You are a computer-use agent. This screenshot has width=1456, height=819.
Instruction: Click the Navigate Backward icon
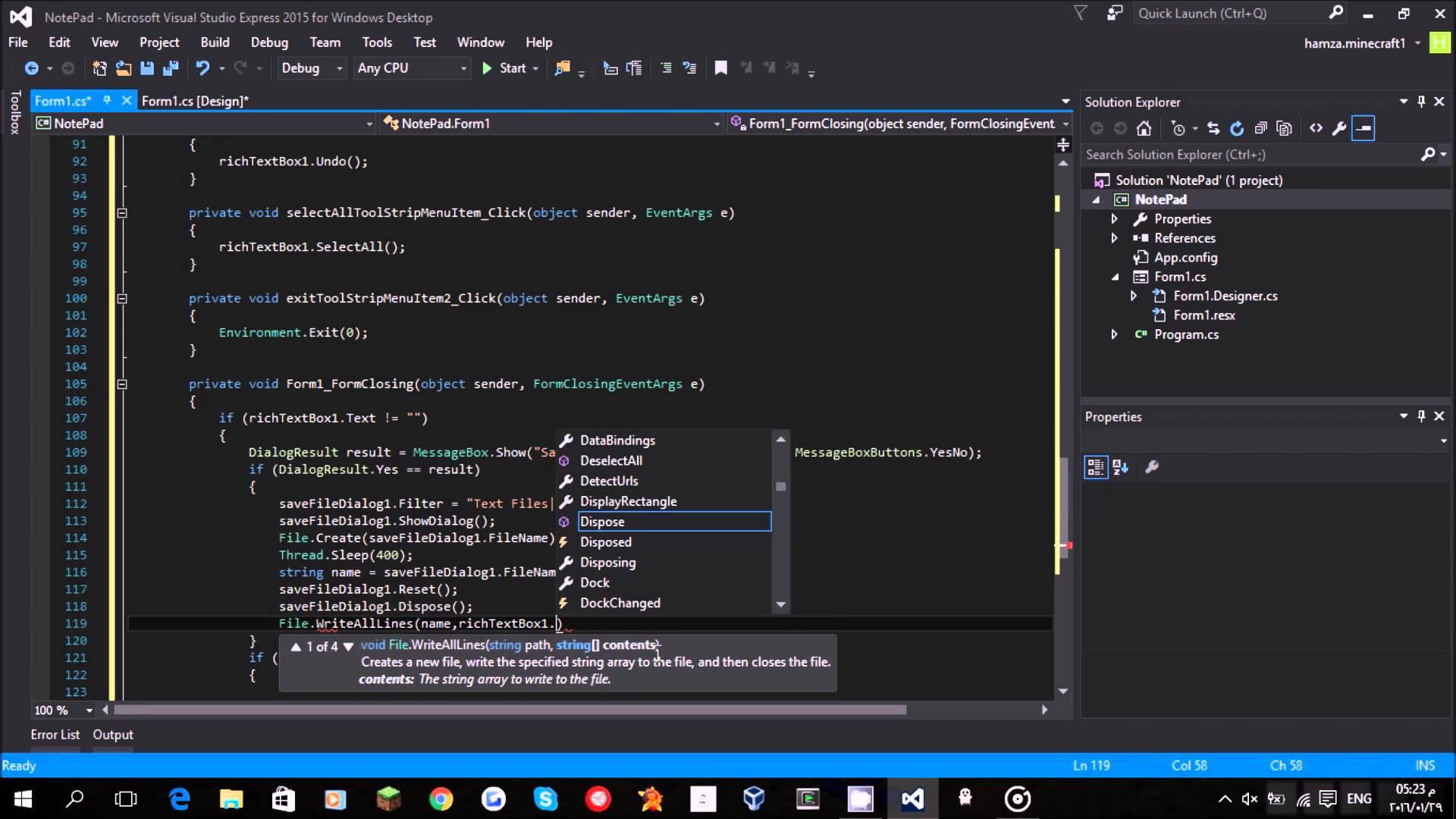click(x=31, y=68)
